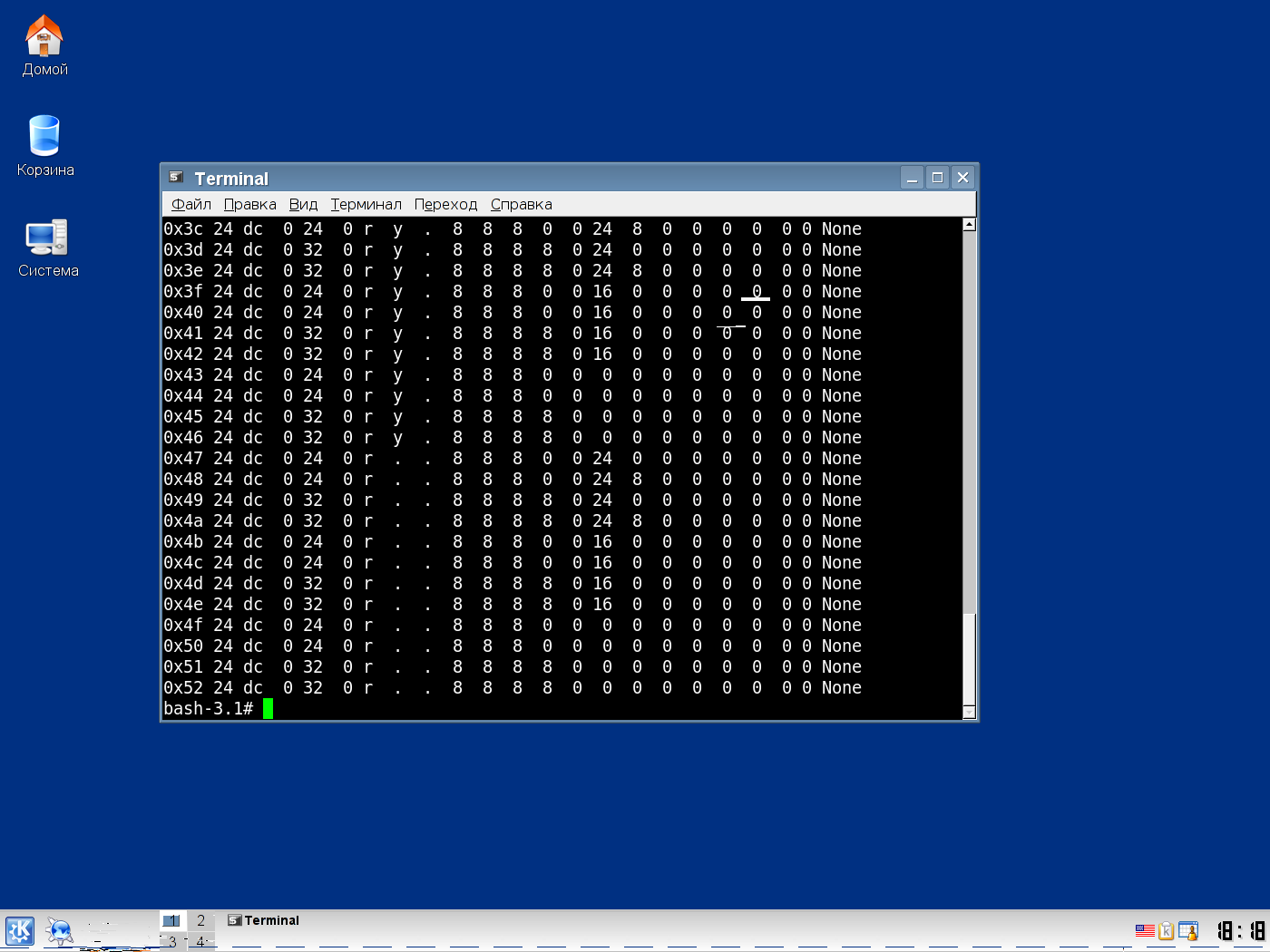Image resolution: width=1270 pixels, height=952 pixels.
Task: Switch to virtual desktop 2 in pager
Action: point(201,920)
